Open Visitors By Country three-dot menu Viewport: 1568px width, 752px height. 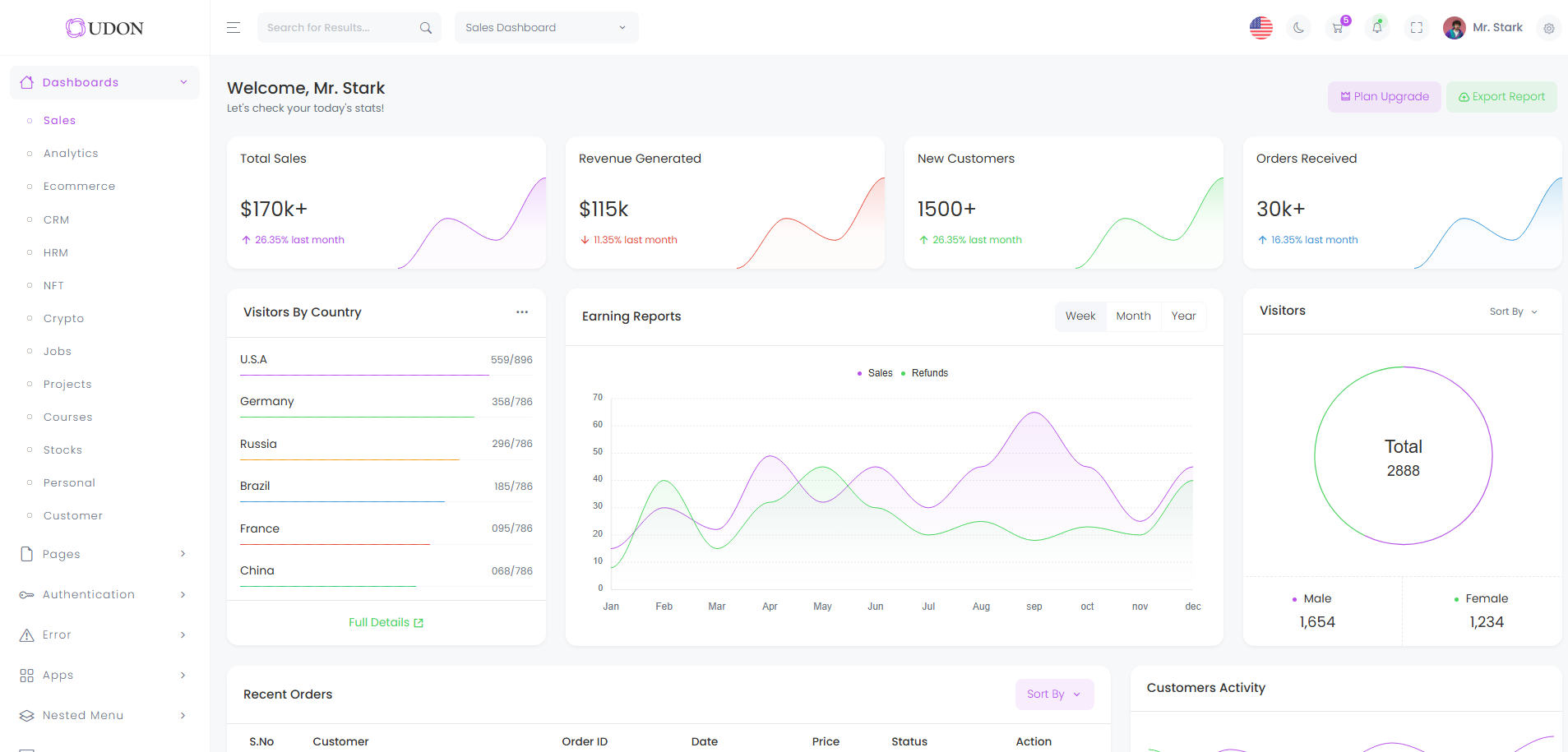(x=522, y=312)
